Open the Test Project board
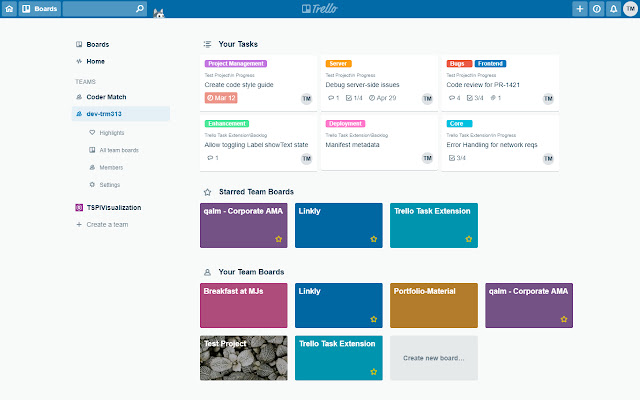 pyautogui.click(x=243, y=358)
